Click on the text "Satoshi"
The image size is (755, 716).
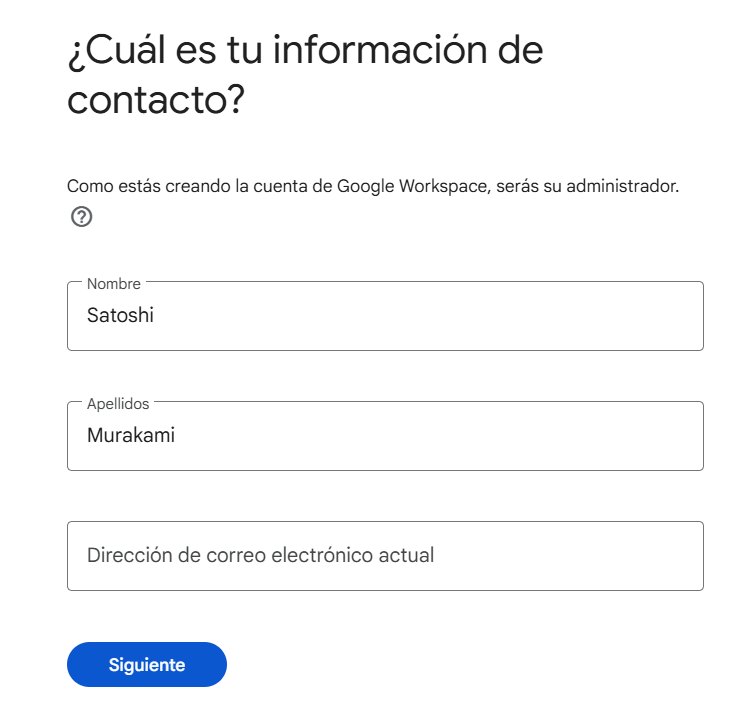120,315
